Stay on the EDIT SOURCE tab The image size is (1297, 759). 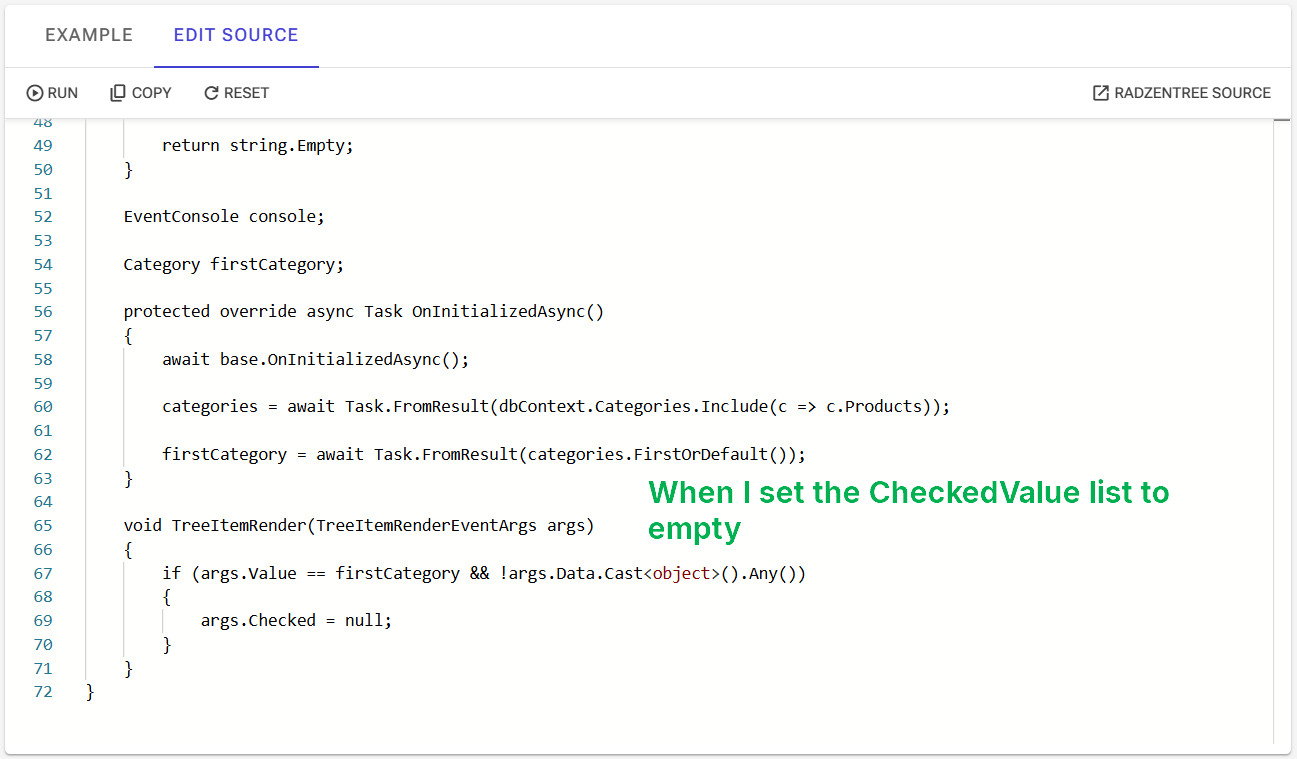[236, 34]
